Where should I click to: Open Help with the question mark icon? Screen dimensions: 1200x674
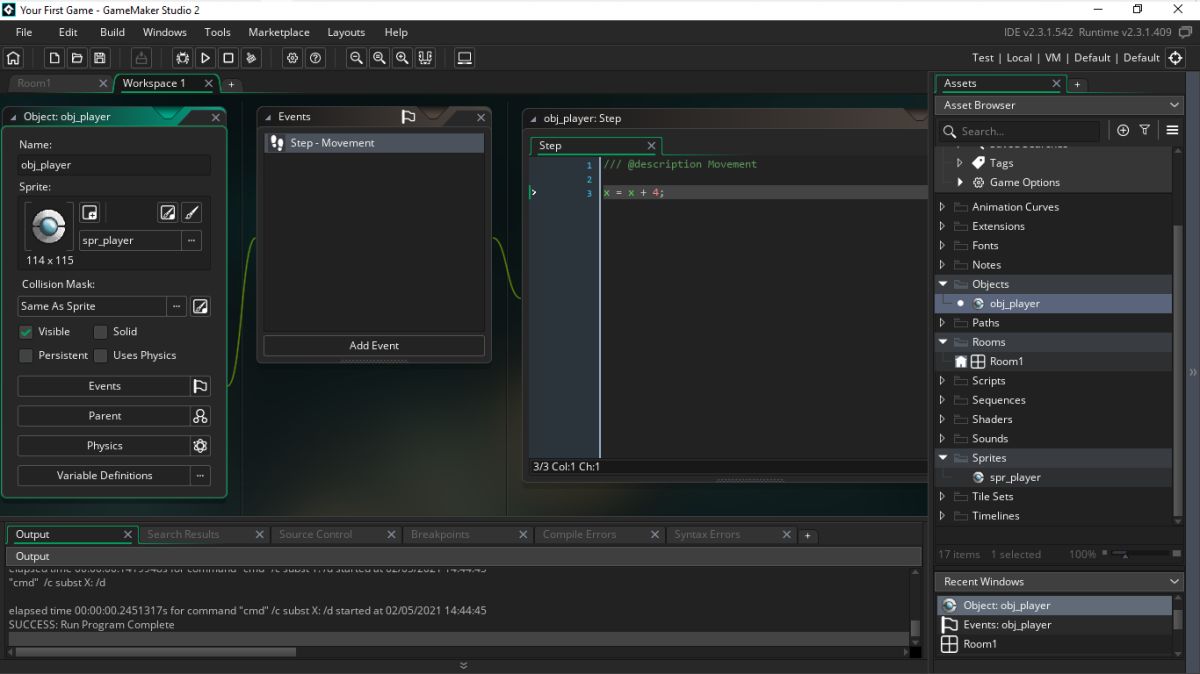[316, 58]
